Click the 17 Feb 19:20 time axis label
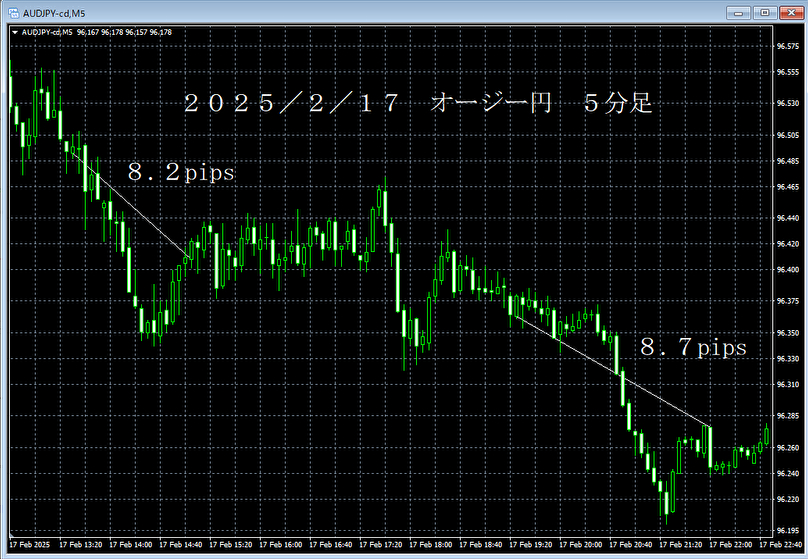Viewport: 808px width, 559px height. pyautogui.click(x=530, y=545)
